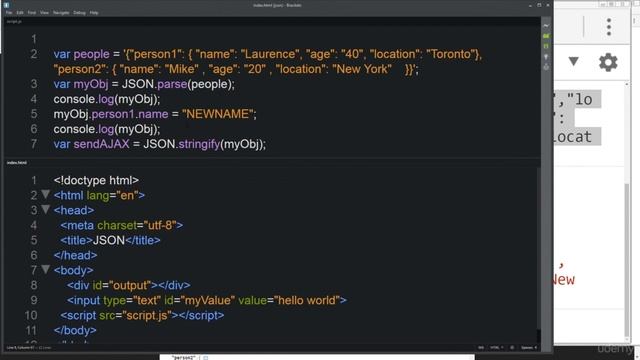This screenshot has width=640, height=360.
Task: Click the INS insert mode indicator
Action: [481, 348]
